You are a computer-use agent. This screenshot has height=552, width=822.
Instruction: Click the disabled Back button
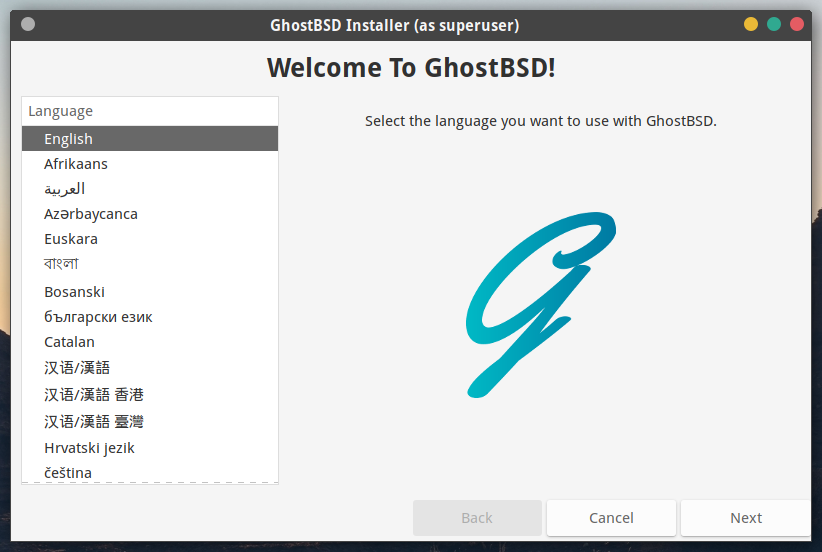tap(477, 518)
